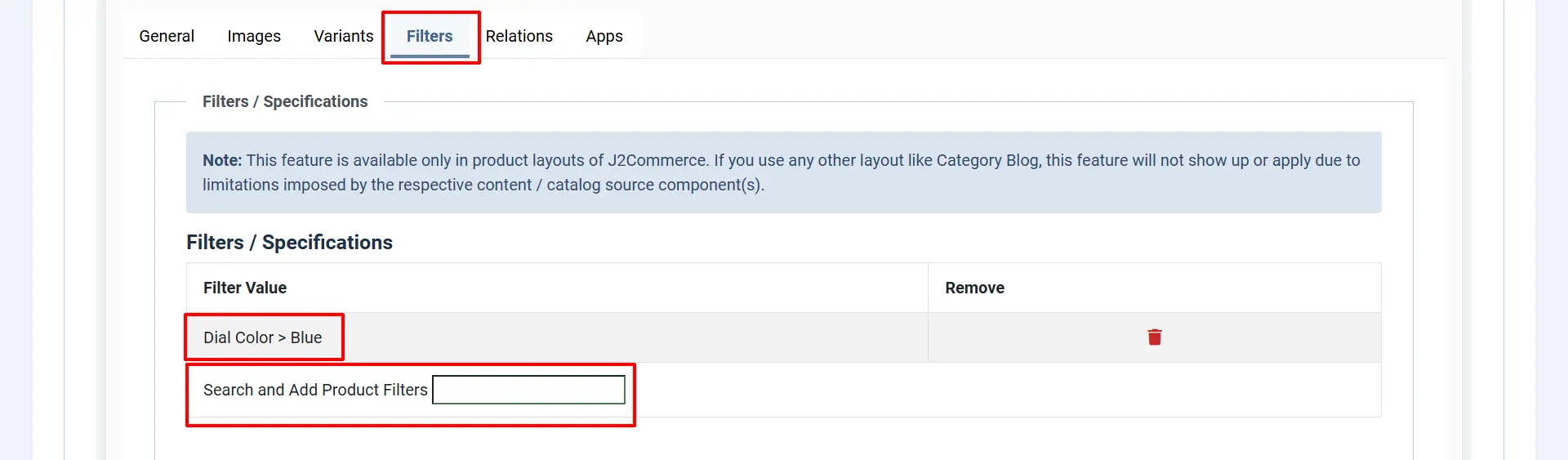Image resolution: width=1568 pixels, height=460 pixels.
Task: Focus the Search and Add Product Filters field
Action: [x=528, y=390]
